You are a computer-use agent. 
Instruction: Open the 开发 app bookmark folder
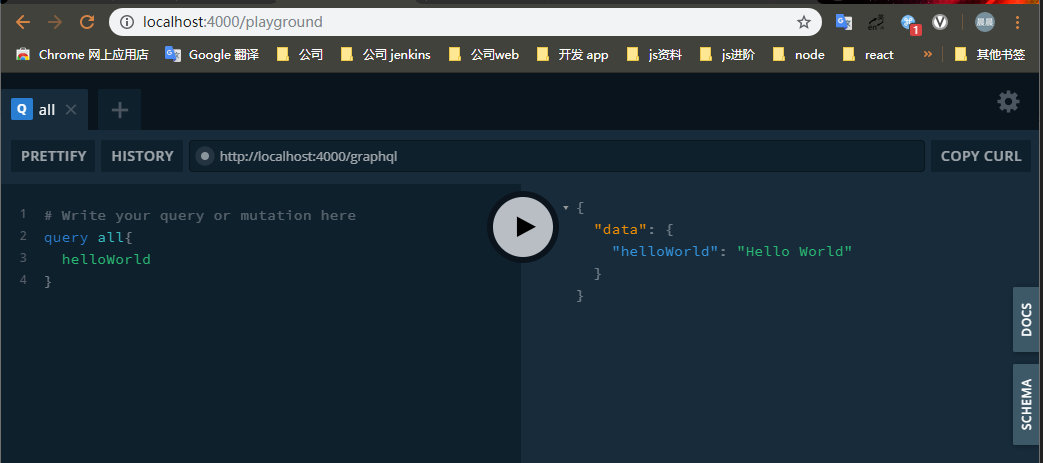click(572, 55)
